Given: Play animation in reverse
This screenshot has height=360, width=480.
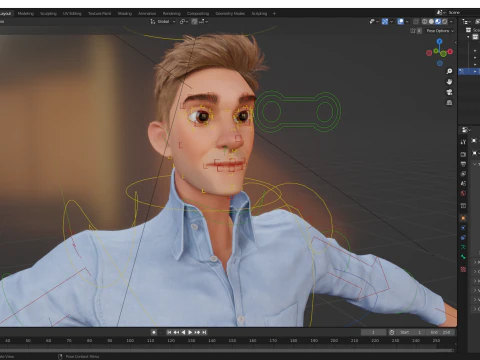Looking at the screenshot, I should point(183,332).
